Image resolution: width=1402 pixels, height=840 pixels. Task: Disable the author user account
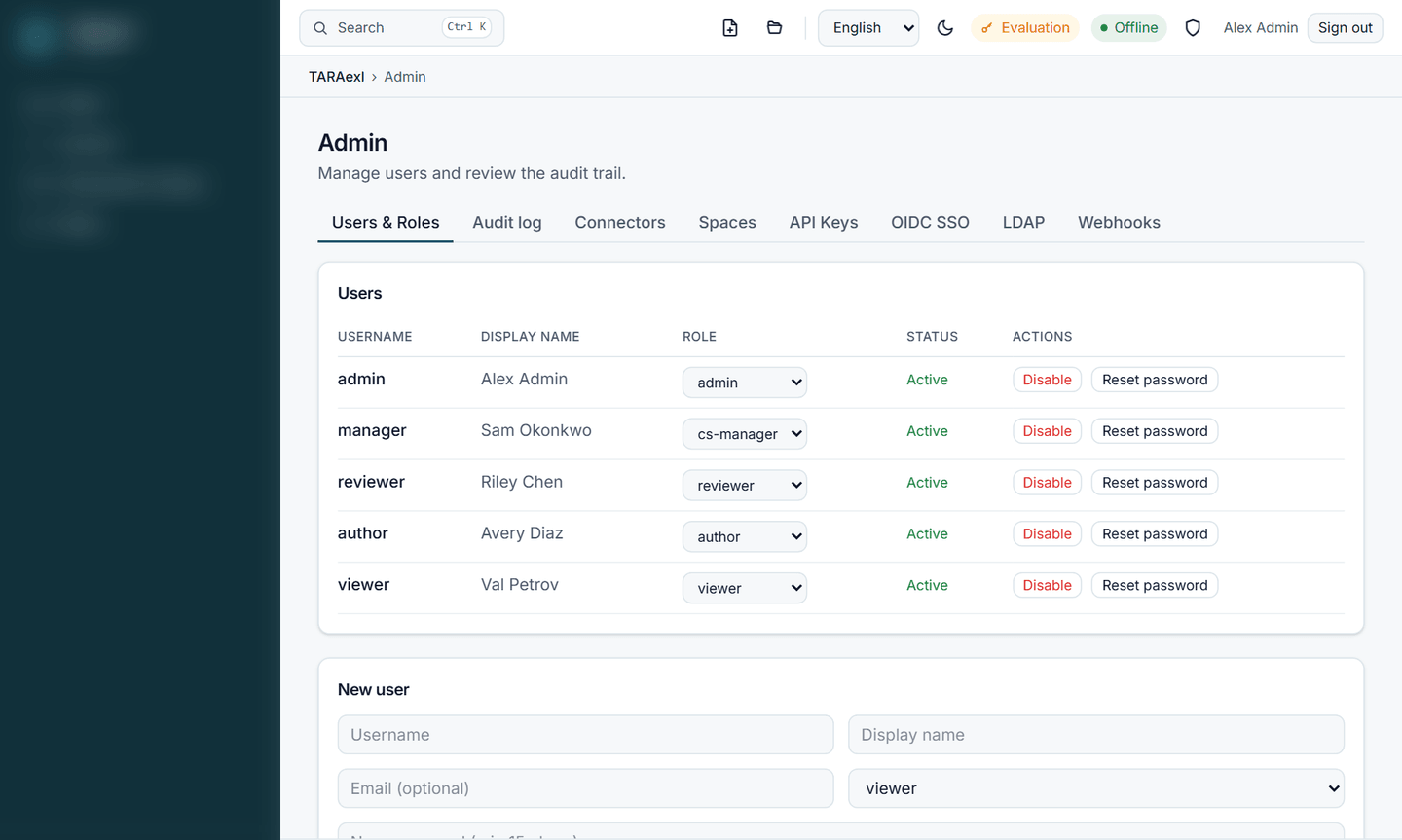(x=1047, y=533)
